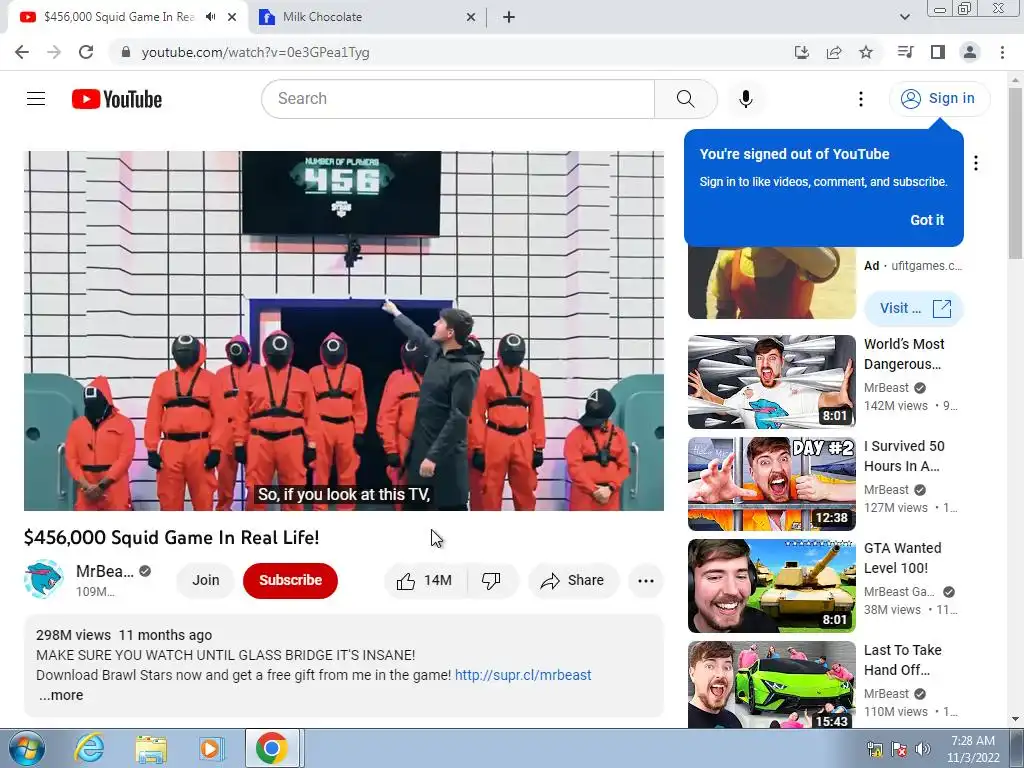Screen dimensions: 1024x768
Task: Open the system tray volume icon
Action: [923, 749]
